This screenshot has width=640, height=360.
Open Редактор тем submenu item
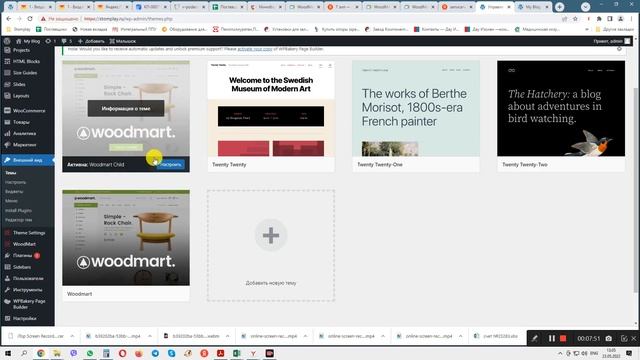(x=18, y=220)
